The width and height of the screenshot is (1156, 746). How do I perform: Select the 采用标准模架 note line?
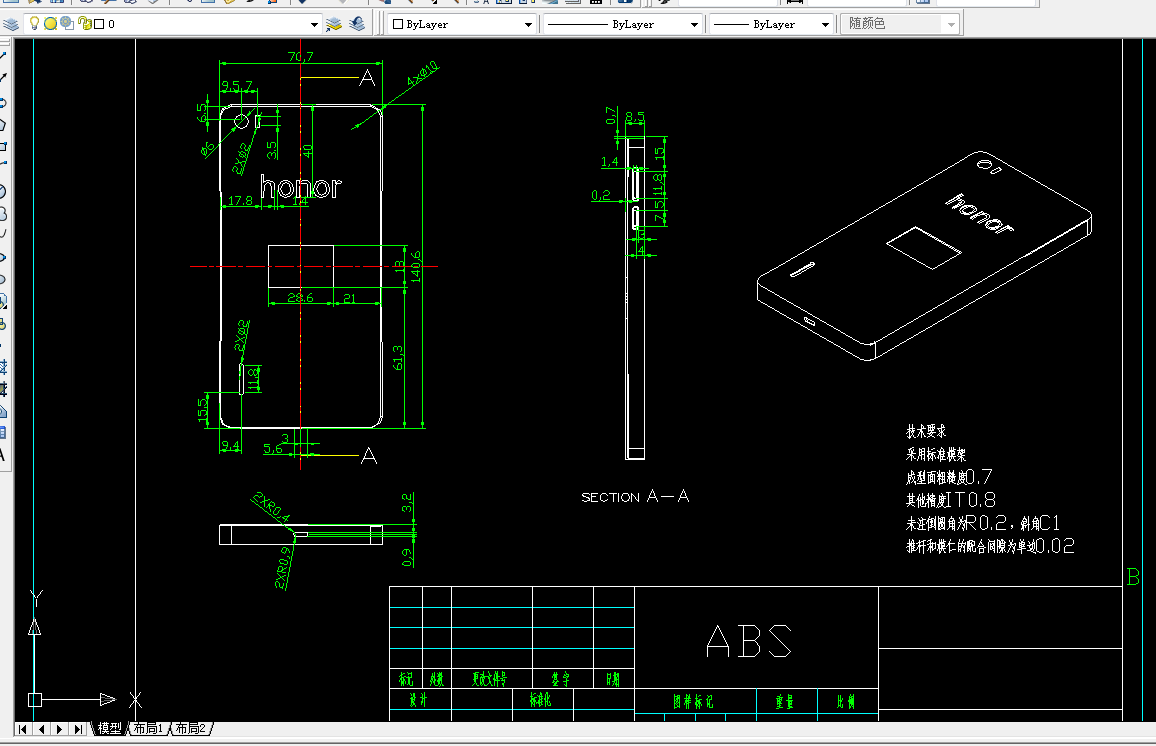click(936, 454)
